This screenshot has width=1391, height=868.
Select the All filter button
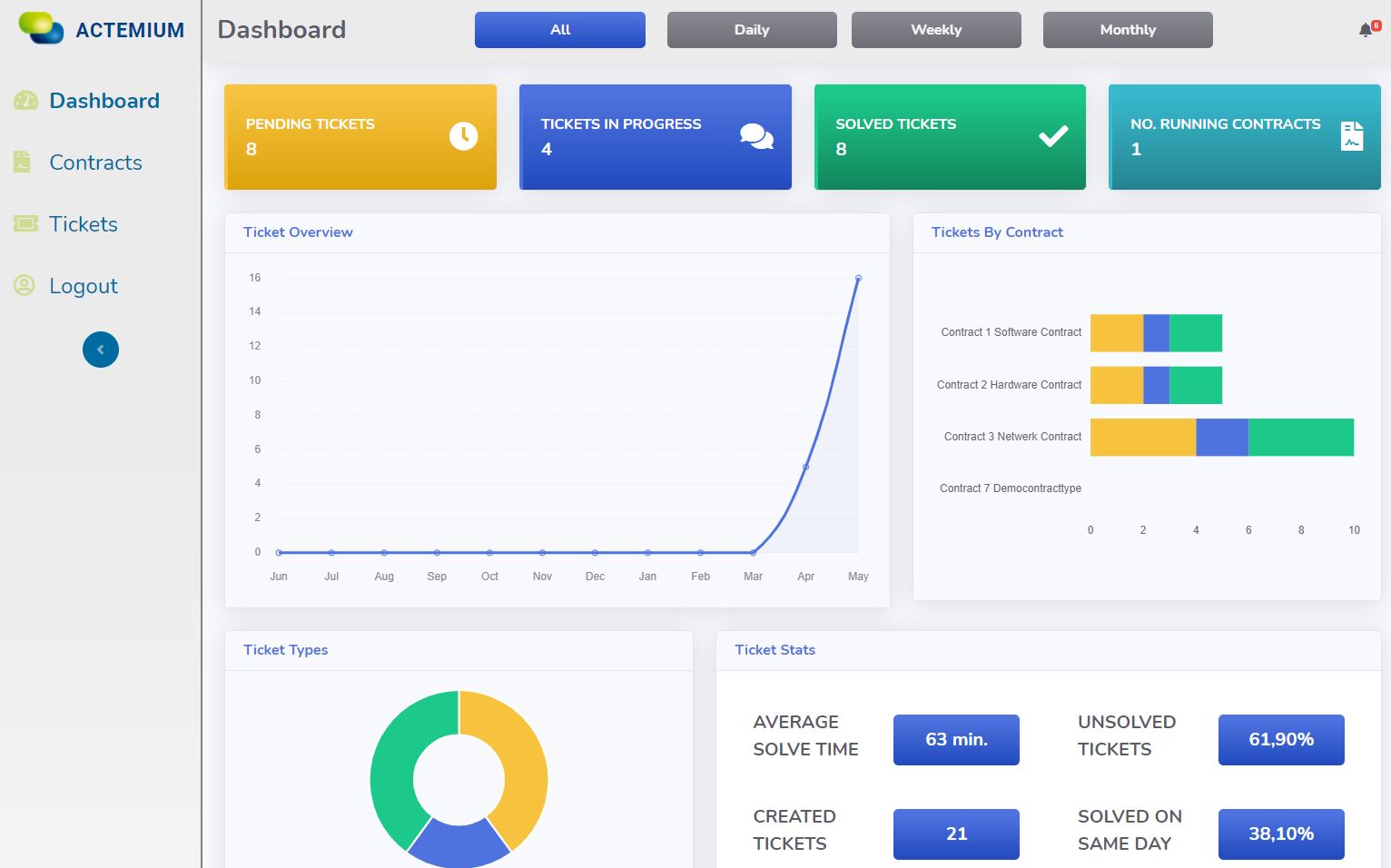point(559,30)
